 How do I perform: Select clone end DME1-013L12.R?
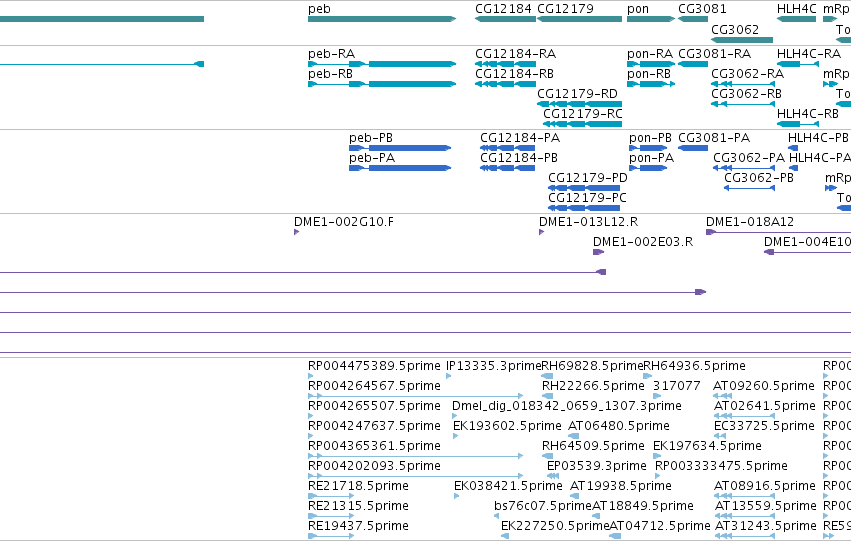pyautogui.click(x=588, y=222)
